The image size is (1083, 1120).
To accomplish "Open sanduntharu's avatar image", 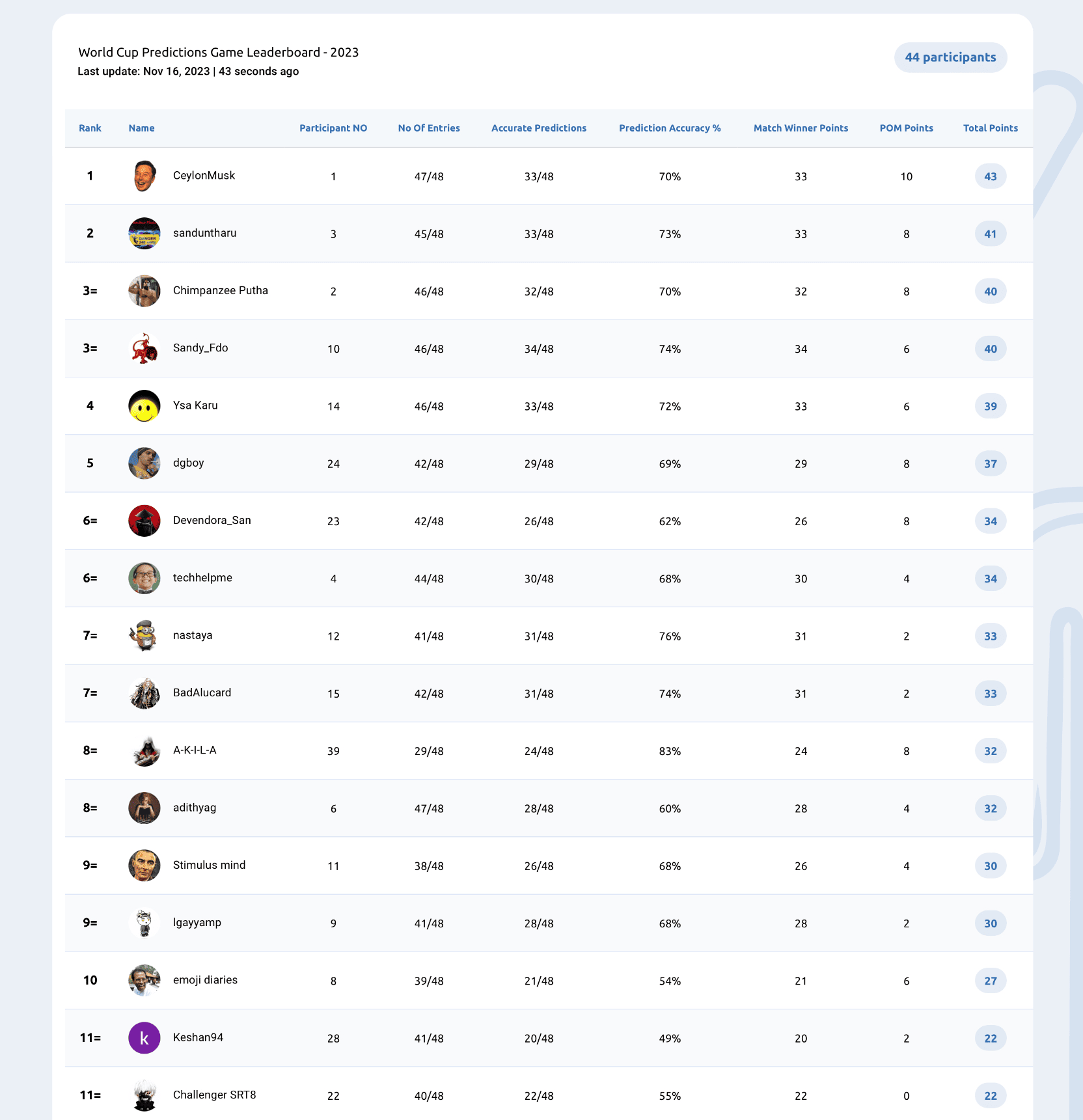I will [144, 234].
